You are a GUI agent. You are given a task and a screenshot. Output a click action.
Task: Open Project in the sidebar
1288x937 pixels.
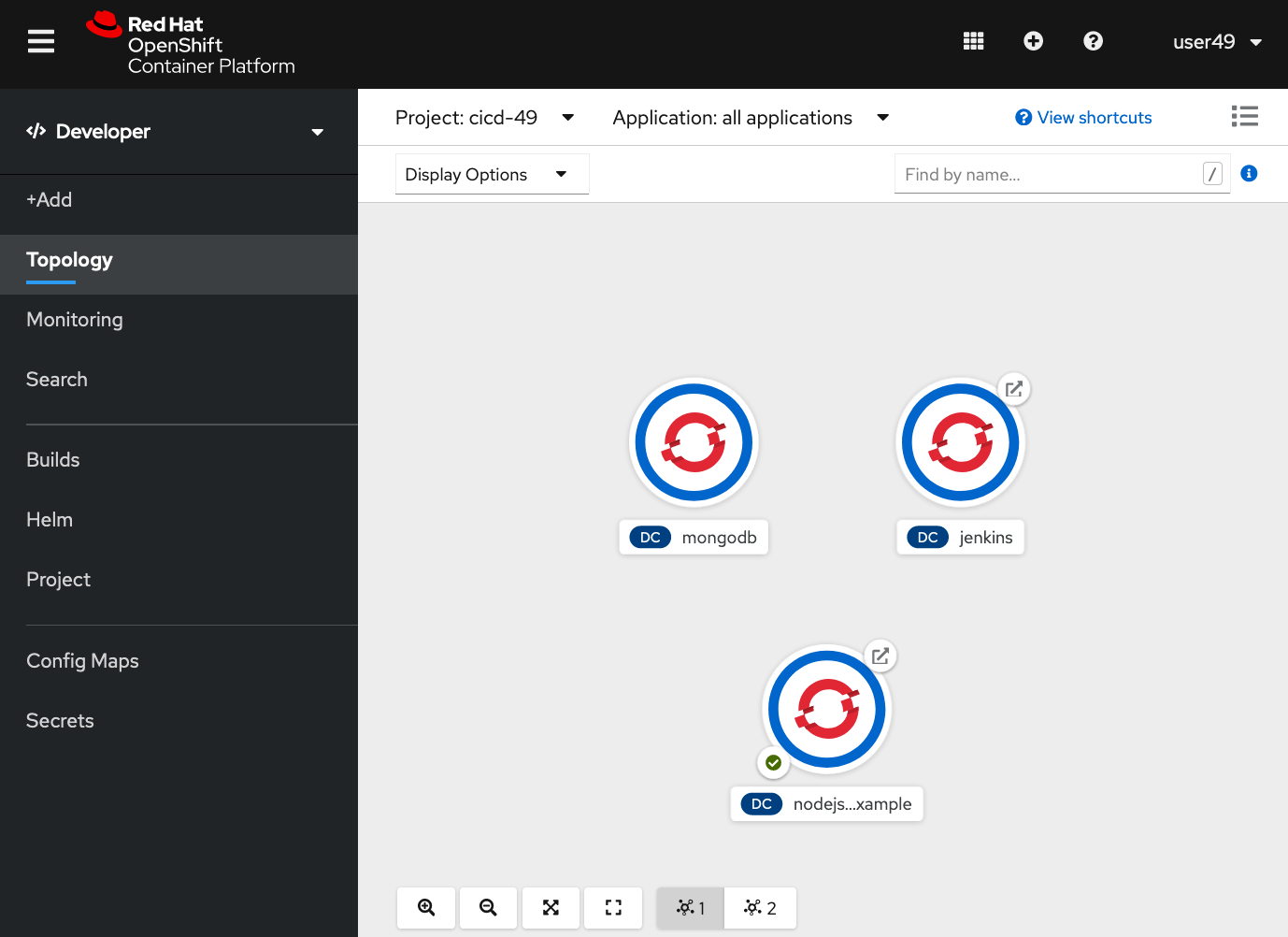click(179, 580)
